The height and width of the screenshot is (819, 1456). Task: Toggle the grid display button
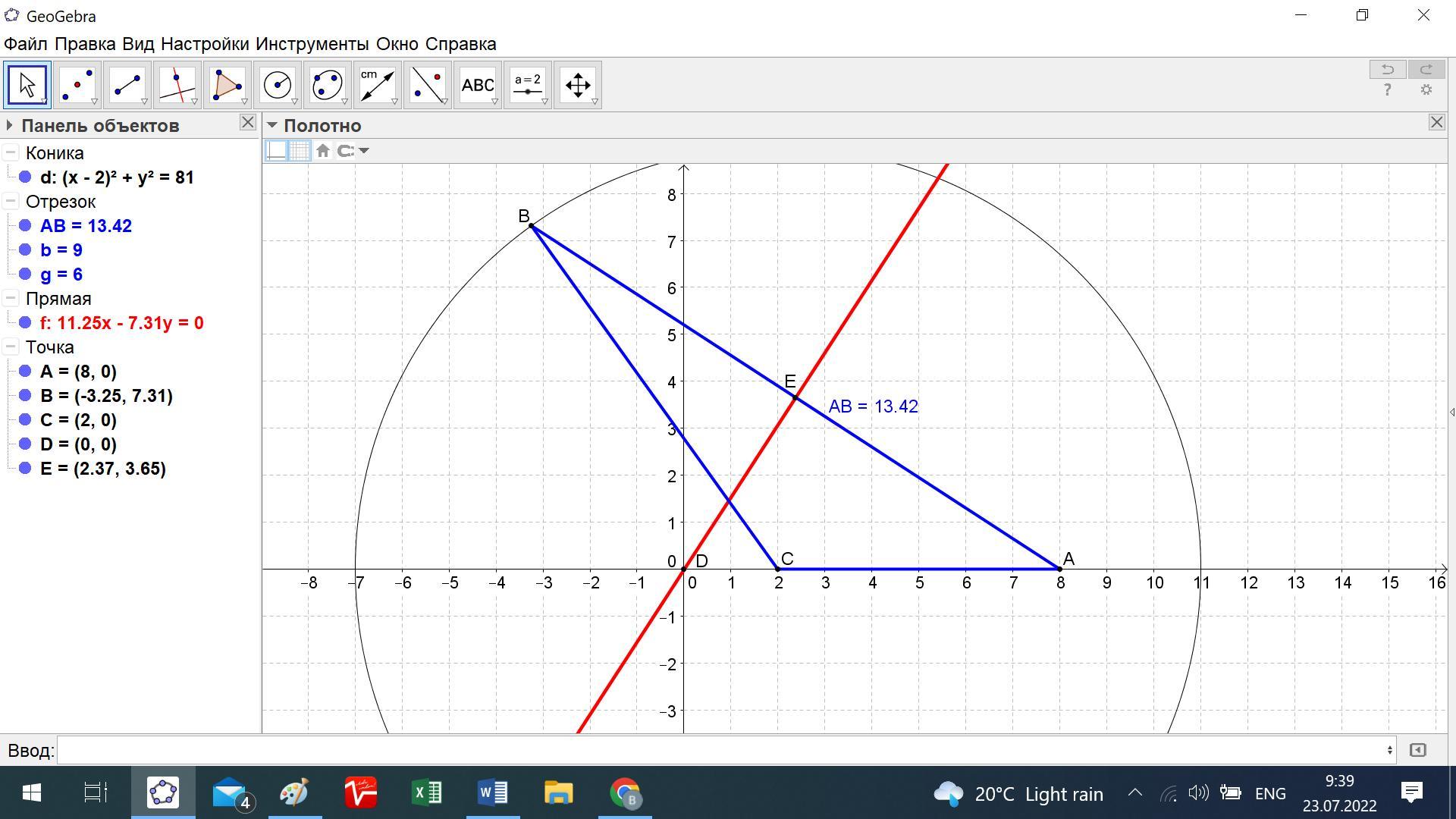click(x=300, y=151)
